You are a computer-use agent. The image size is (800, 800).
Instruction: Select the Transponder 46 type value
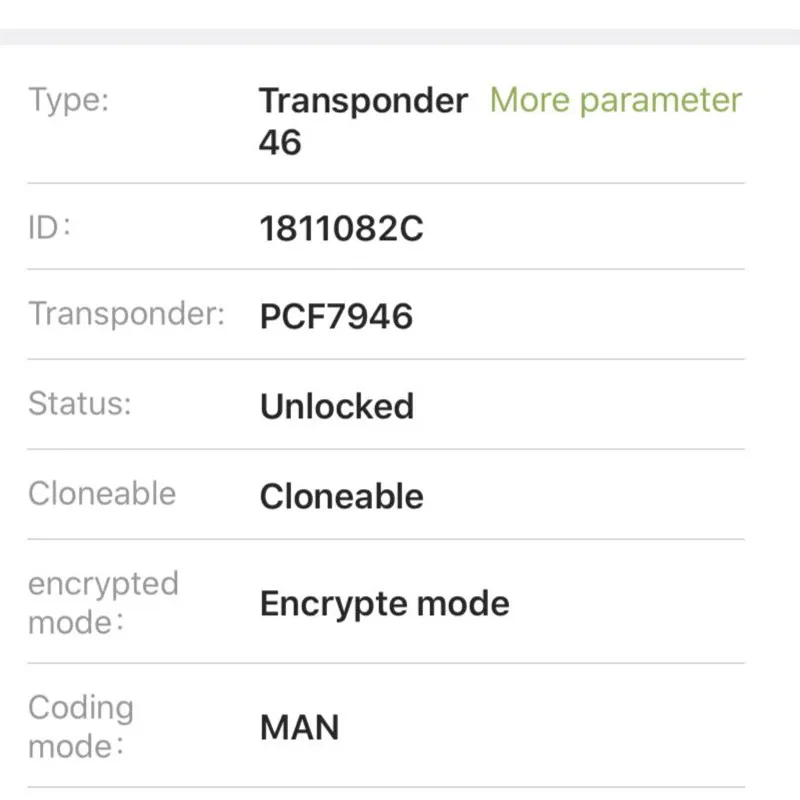coord(363,121)
